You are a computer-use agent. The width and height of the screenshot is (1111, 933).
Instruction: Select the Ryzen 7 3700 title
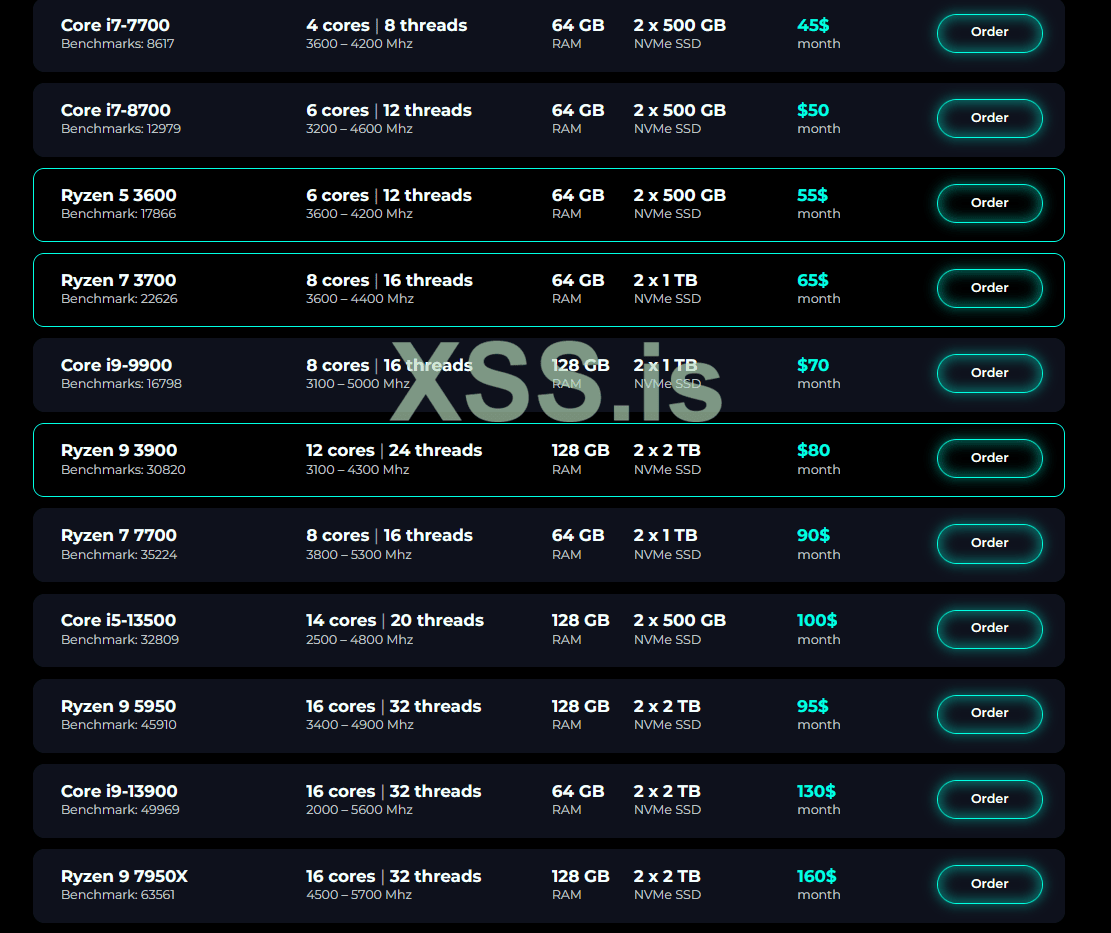[x=118, y=281]
